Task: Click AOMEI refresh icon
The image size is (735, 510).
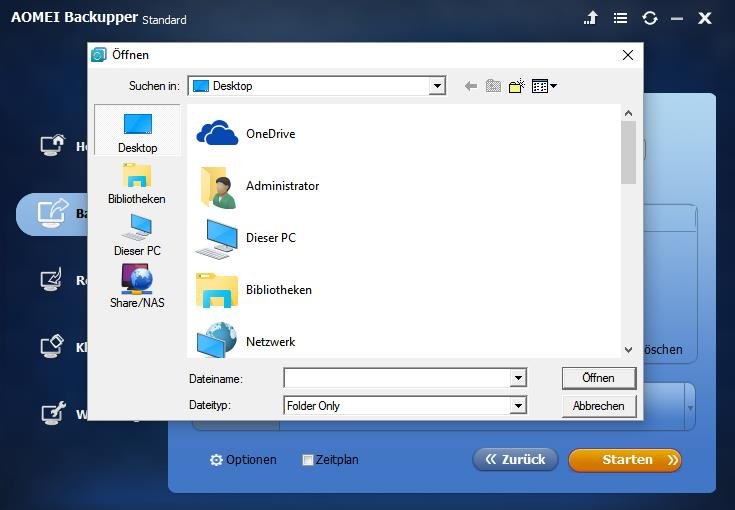Action: click(x=650, y=18)
